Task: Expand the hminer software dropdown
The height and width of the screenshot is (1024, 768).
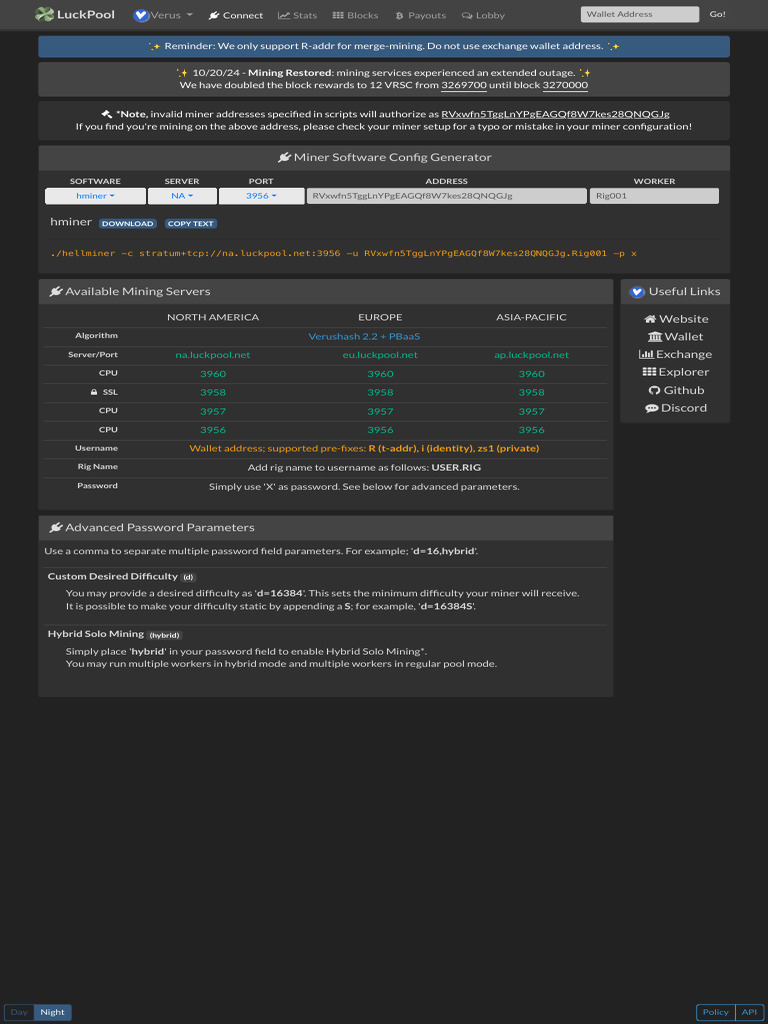Action: (x=95, y=196)
